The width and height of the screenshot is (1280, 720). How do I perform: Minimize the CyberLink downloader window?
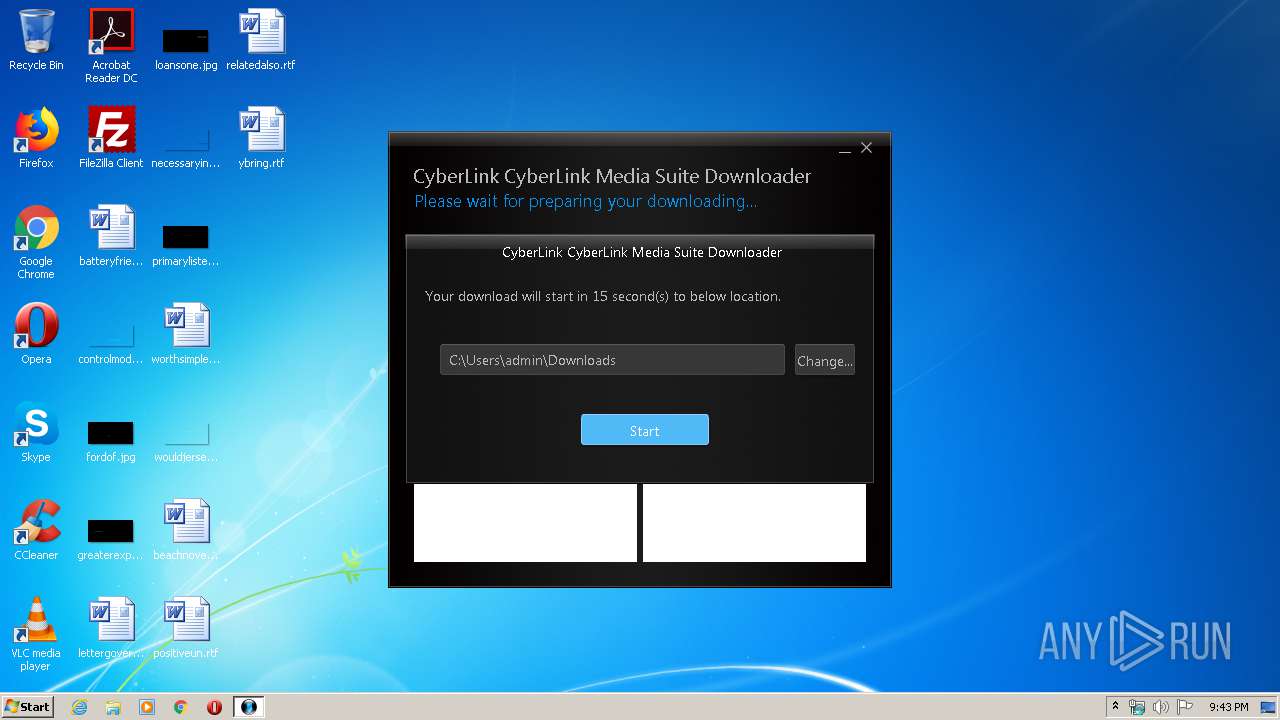(x=845, y=149)
